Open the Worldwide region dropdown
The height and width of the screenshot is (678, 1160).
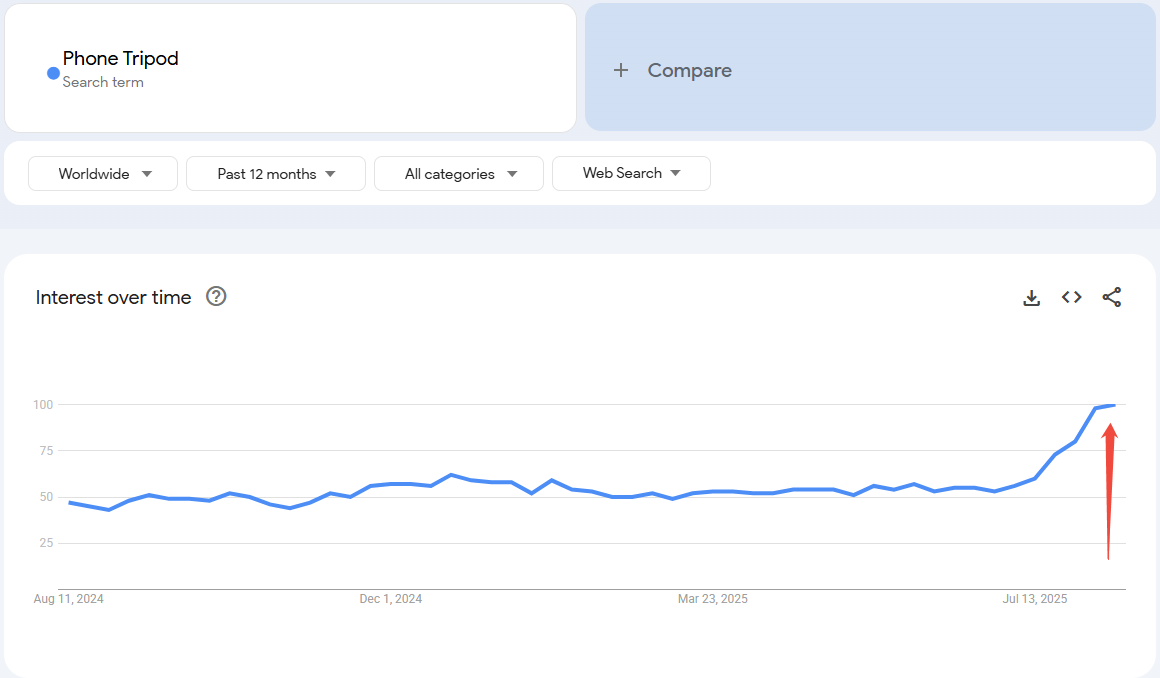[x=102, y=173]
